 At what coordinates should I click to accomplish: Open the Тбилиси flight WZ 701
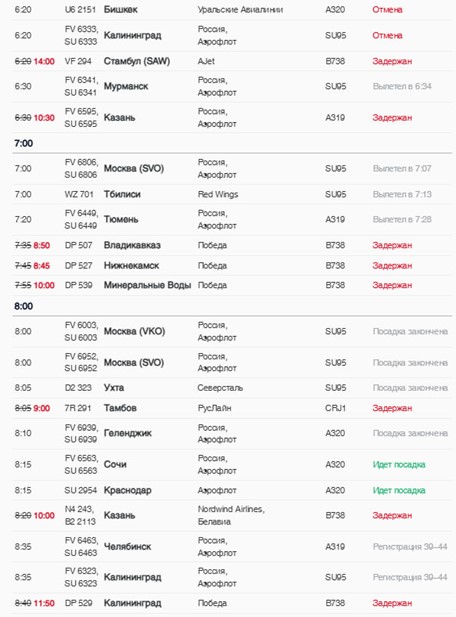pos(232,194)
